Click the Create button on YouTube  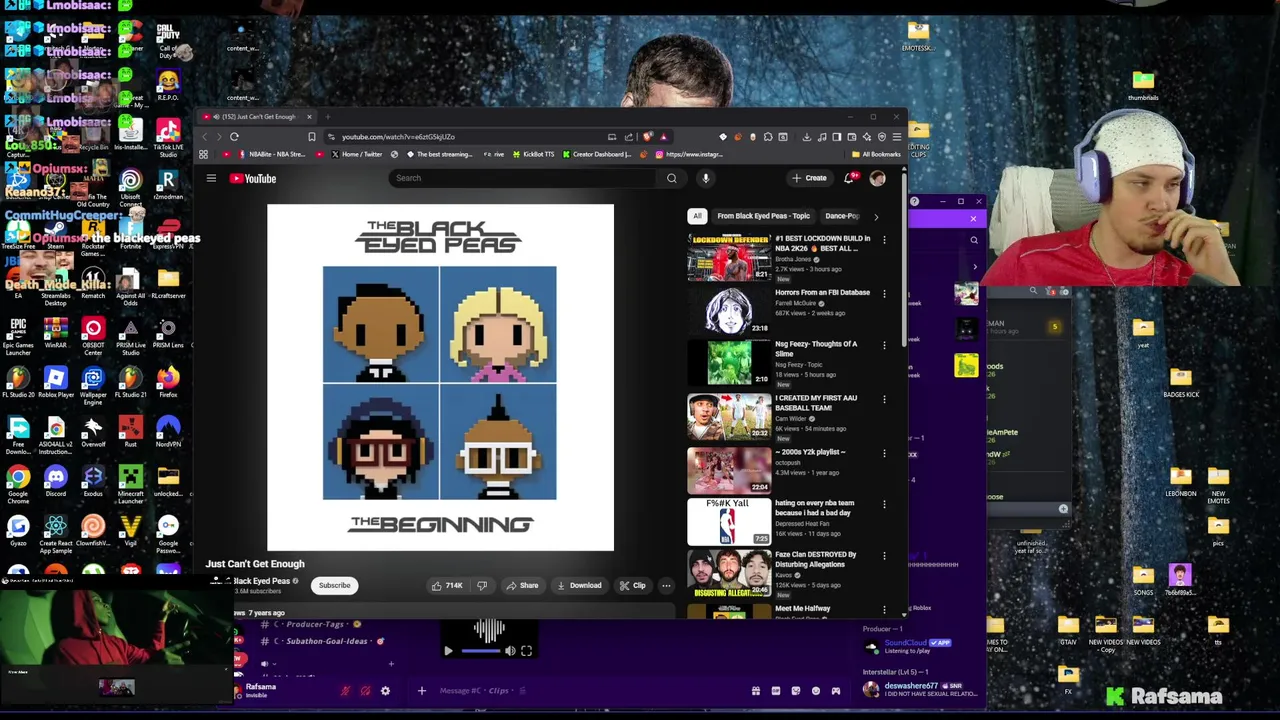coord(810,178)
